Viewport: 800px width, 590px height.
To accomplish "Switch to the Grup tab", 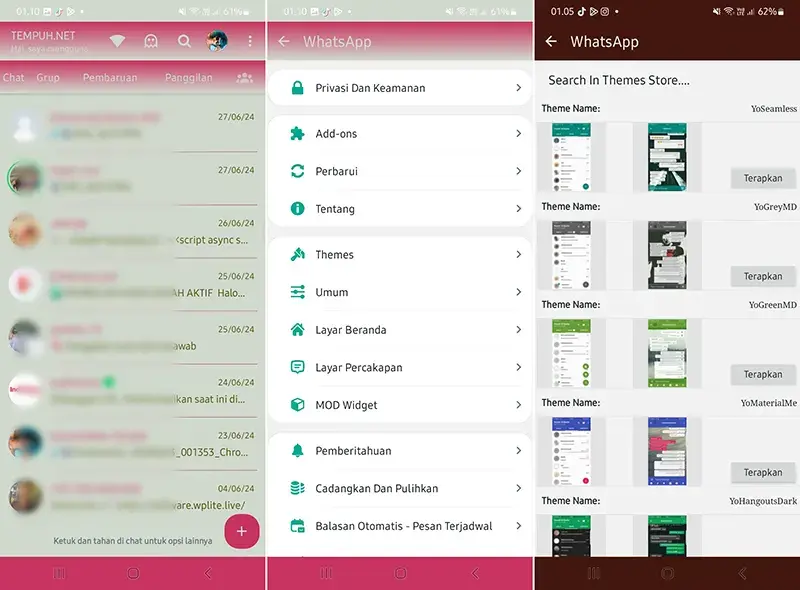I will [46, 77].
